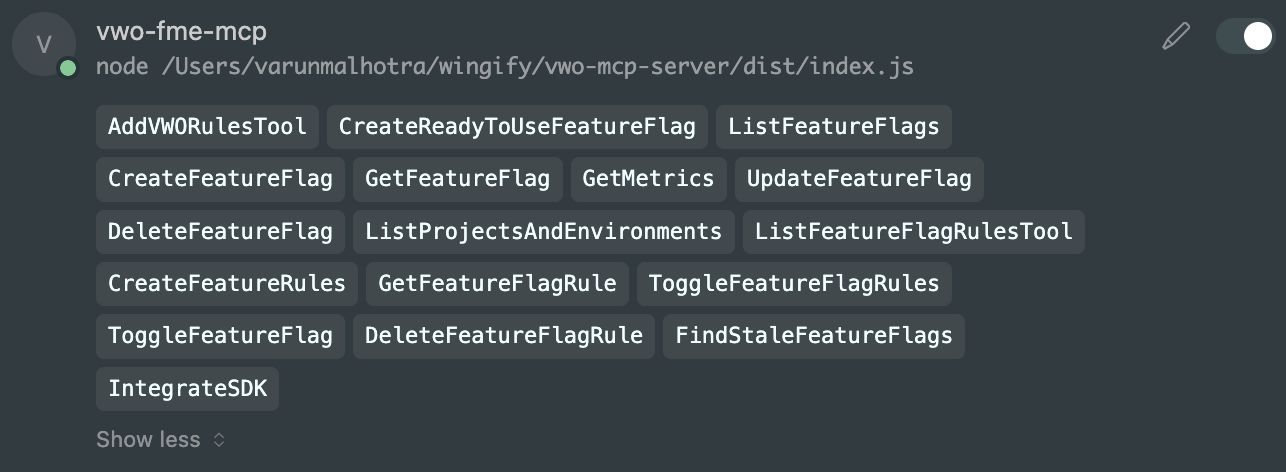Open the ListProjectsAndEnvironments tool chip
The height and width of the screenshot is (472, 1286).
click(544, 231)
